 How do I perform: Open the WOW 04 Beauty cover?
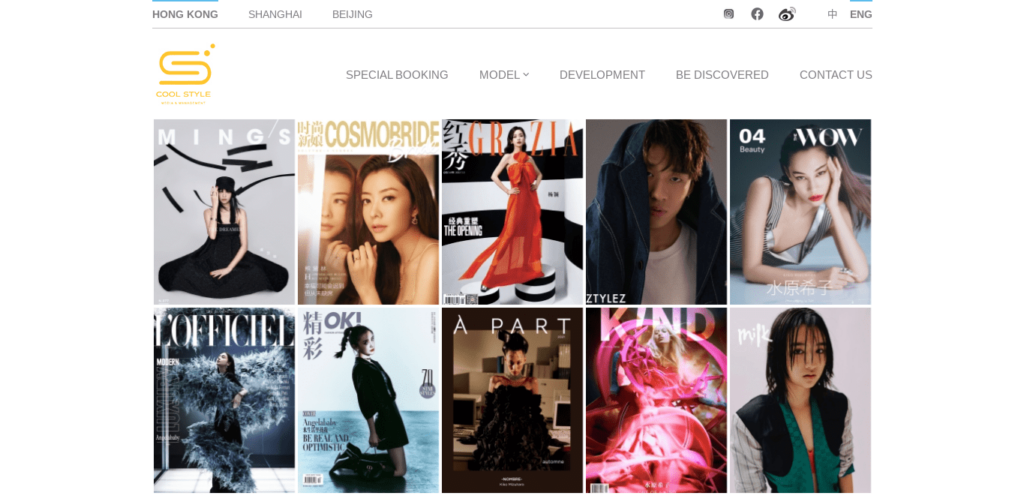pyautogui.click(x=800, y=211)
